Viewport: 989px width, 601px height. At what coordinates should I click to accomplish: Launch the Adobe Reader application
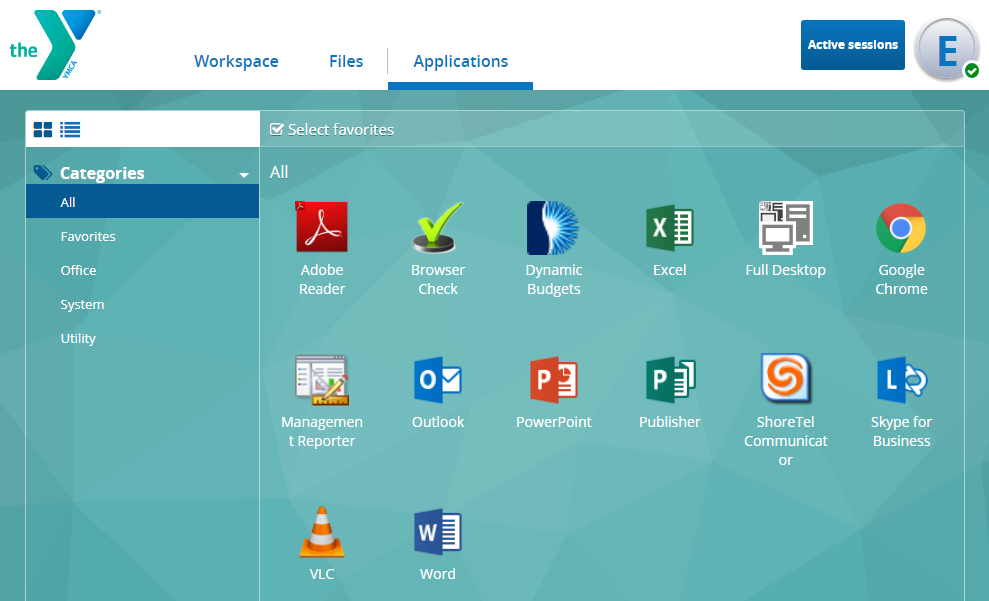point(321,227)
